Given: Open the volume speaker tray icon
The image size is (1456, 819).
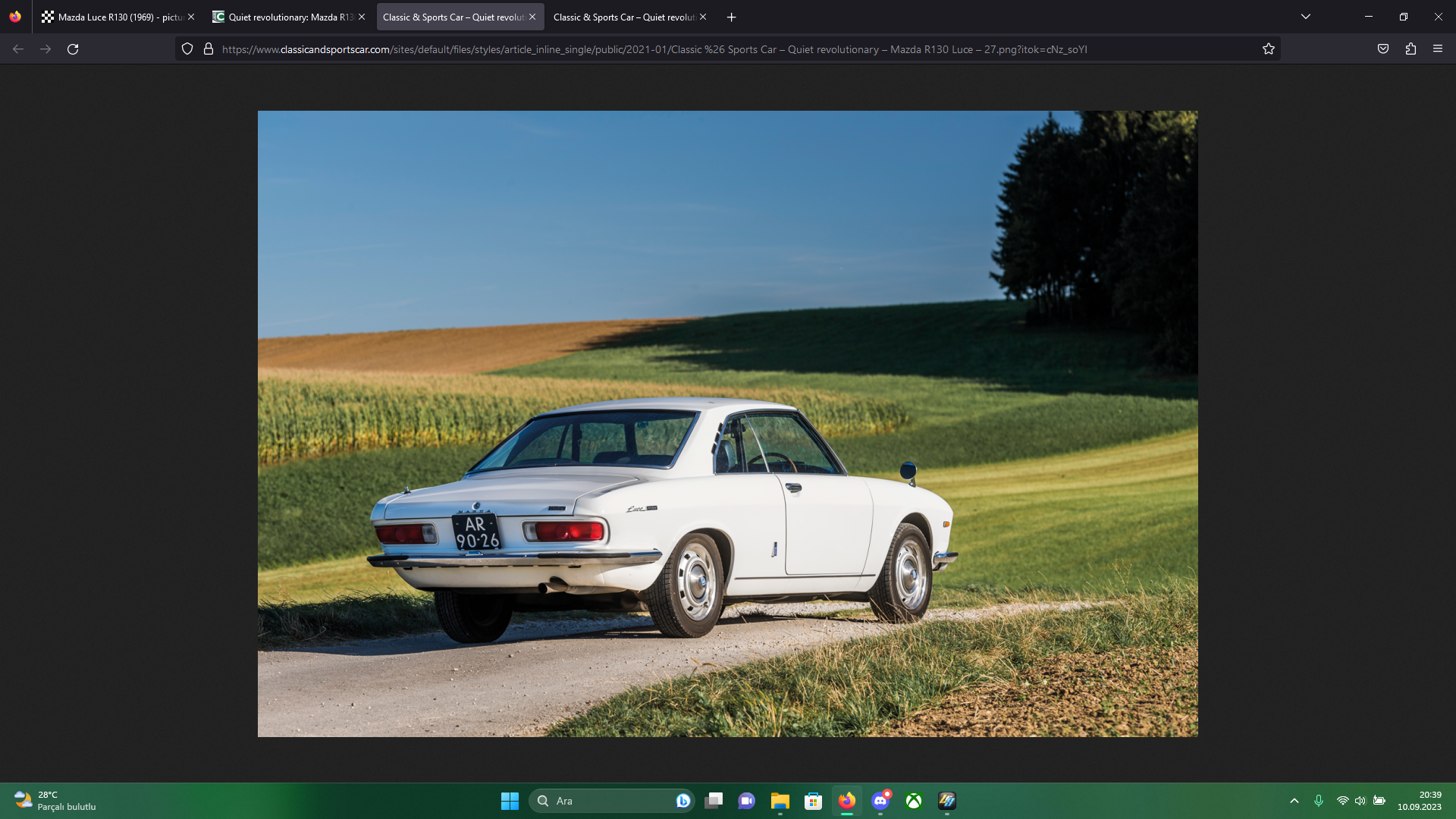Looking at the screenshot, I should coord(1360,801).
